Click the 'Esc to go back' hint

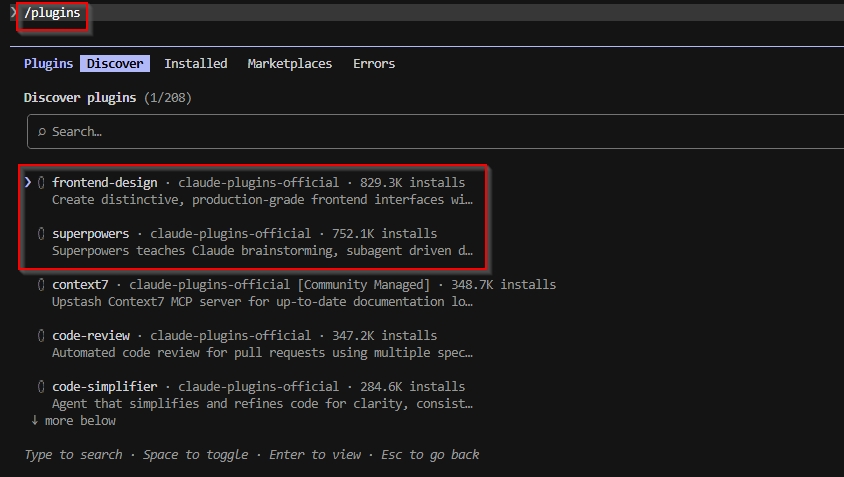pyautogui.click(x=430, y=455)
